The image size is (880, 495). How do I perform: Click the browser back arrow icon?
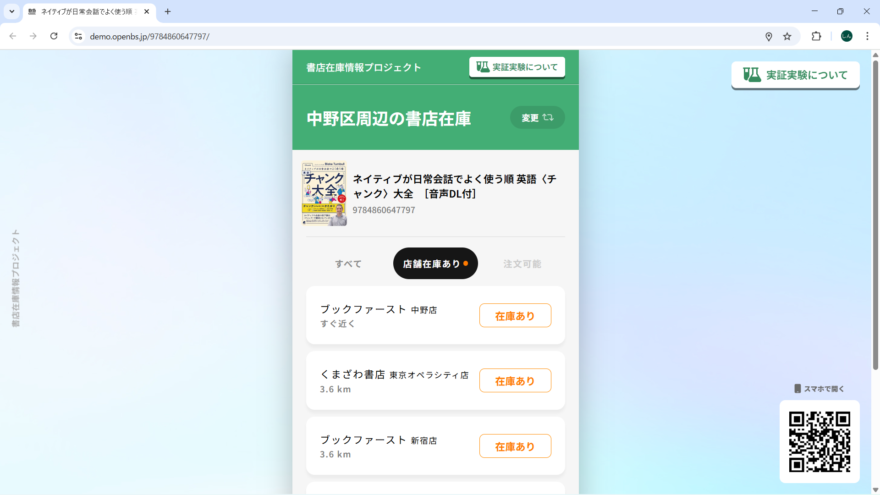[x=12, y=36]
